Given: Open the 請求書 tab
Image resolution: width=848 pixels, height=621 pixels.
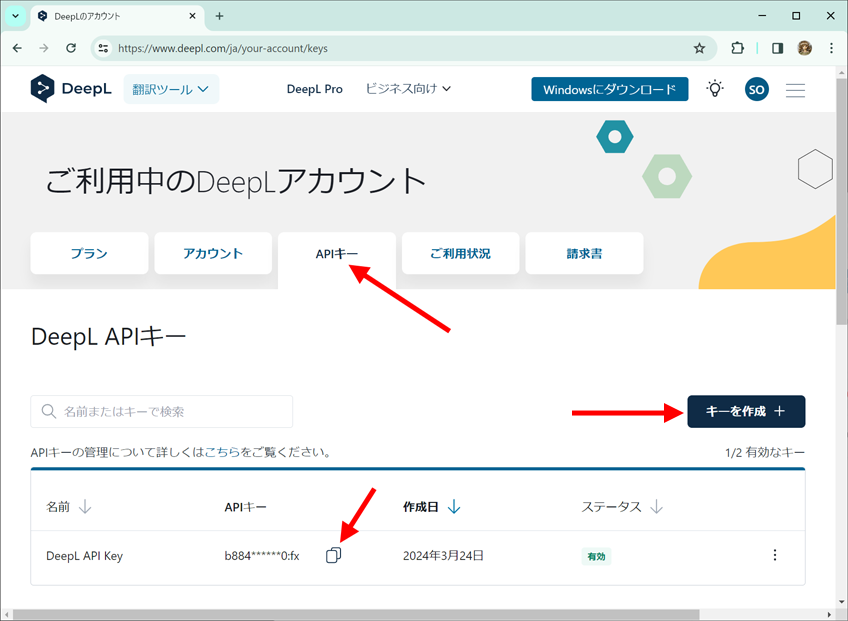Looking at the screenshot, I should click(584, 253).
